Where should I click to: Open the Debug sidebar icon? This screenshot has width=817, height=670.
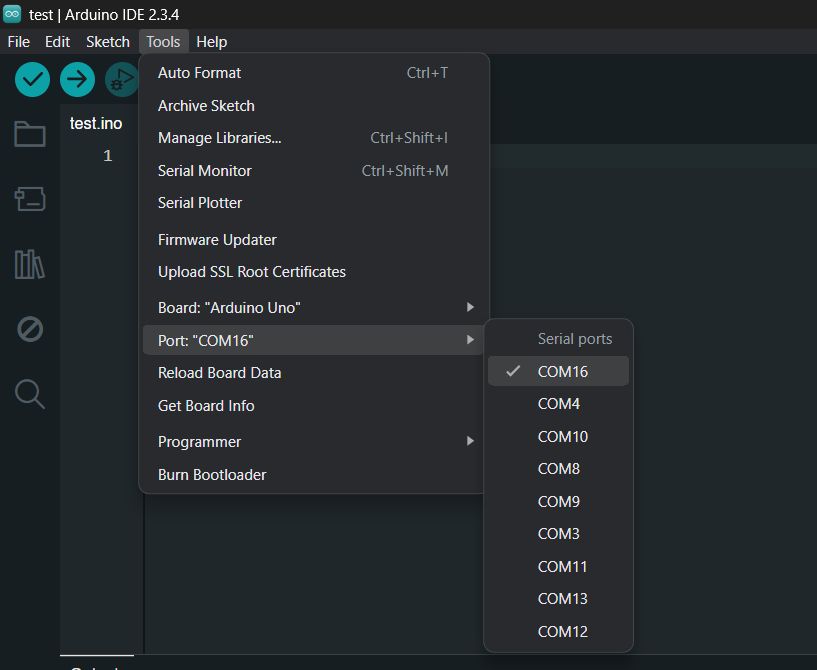[x=30, y=329]
